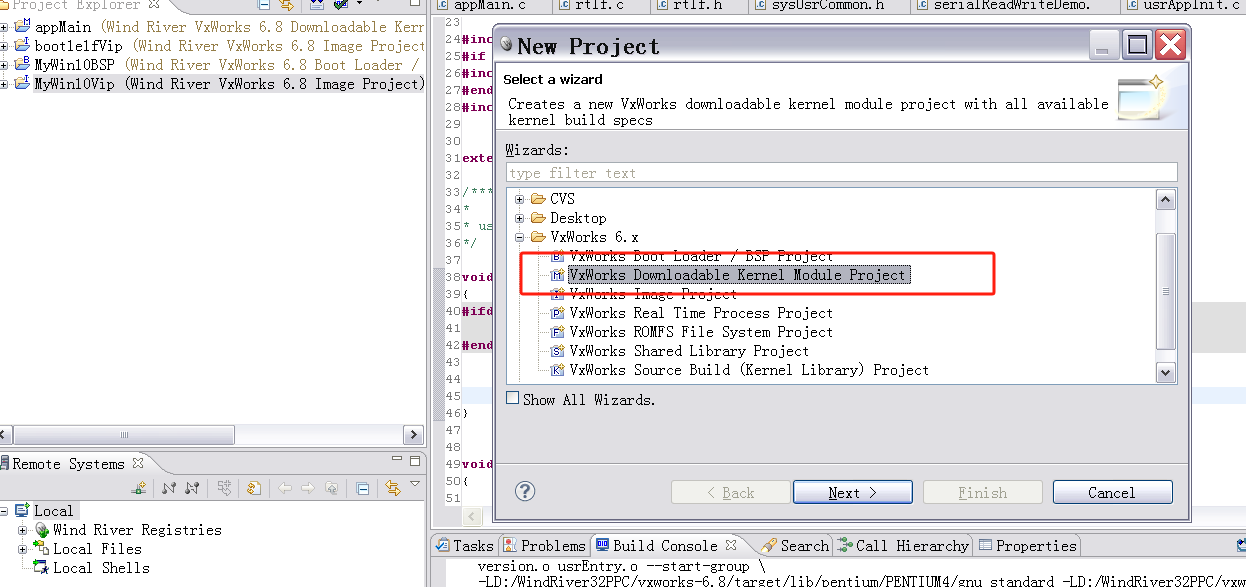
Task: Expand the MyWin10Vip project node
Action: coord(4,84)
